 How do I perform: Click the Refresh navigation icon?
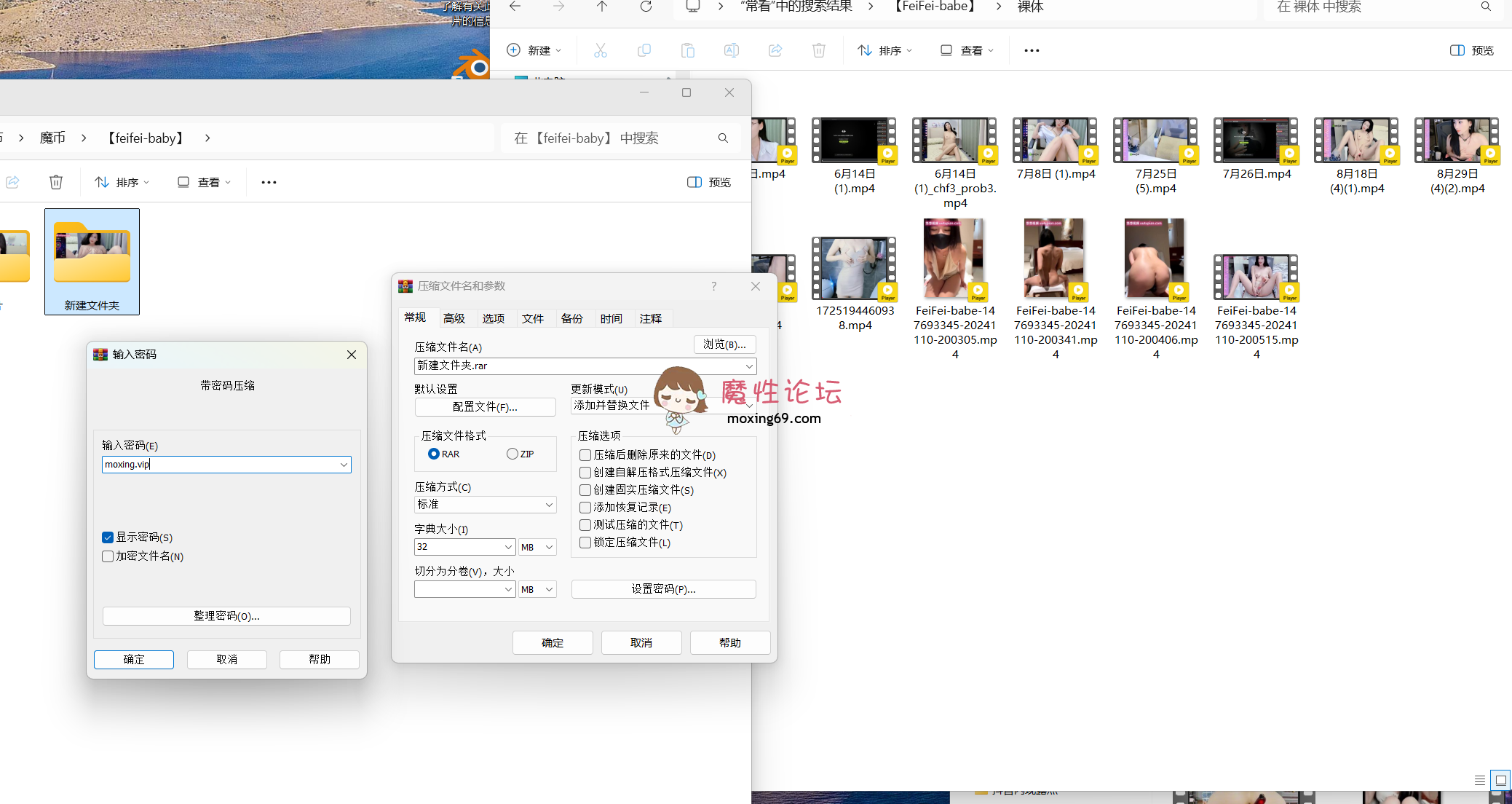point(646,7)
